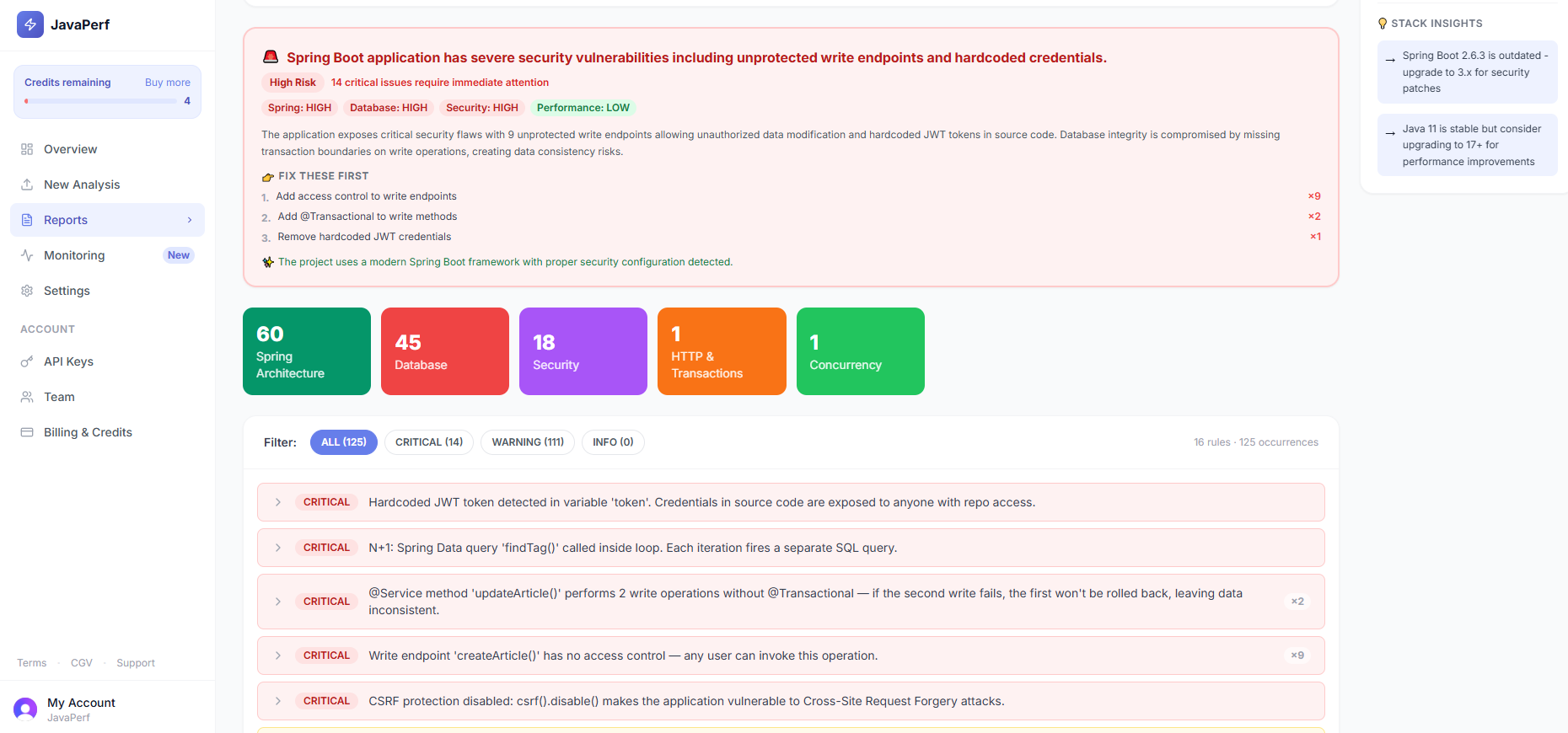Open Settings using the gear icon

[x=27, y=291]
